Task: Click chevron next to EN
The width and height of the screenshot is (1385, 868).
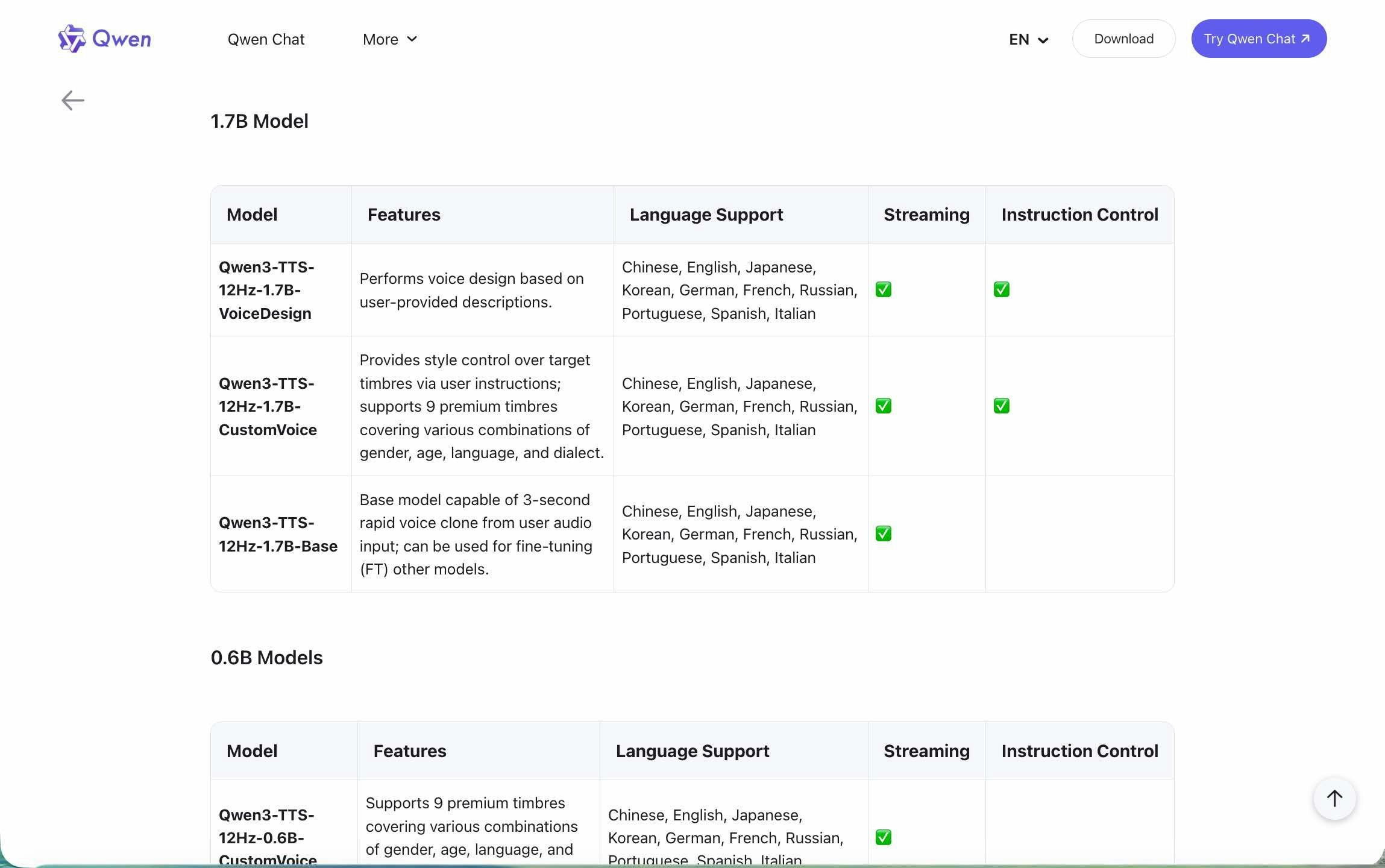Action: tap(1043, 40)
